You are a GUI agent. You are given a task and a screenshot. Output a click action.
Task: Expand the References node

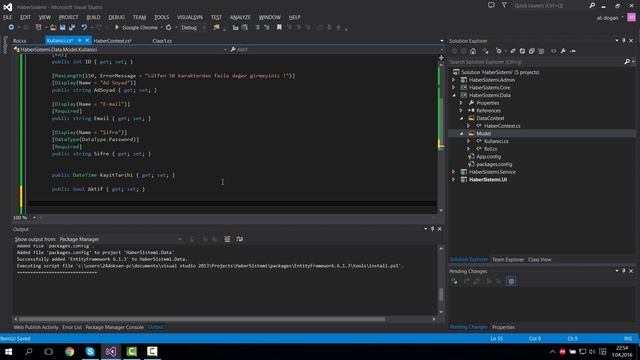click(x=461, y=111)
